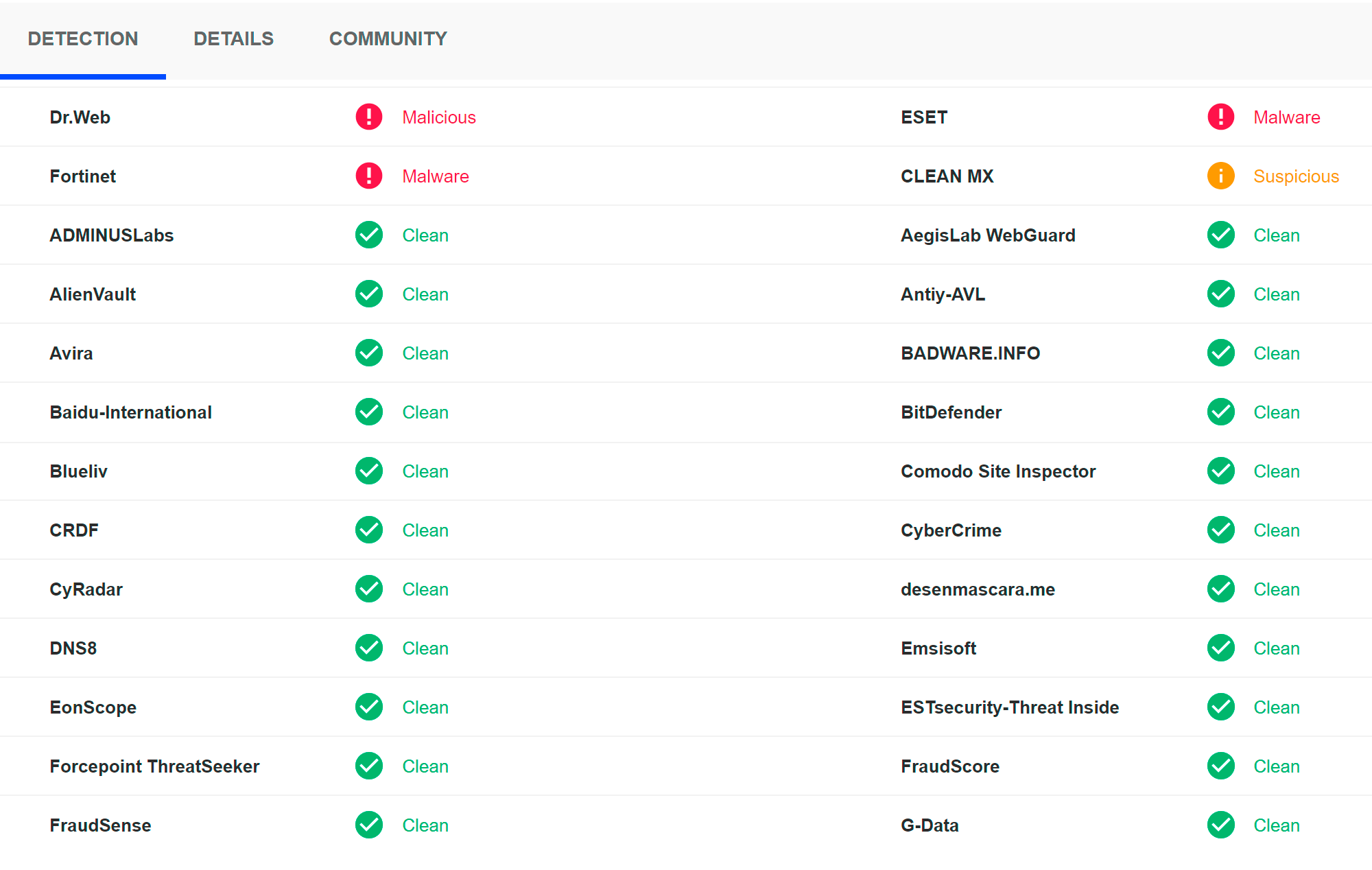Click the green check icon for Blueliv
The height and width of the screenshot is (870, 1372).
[x=369, y=471]
